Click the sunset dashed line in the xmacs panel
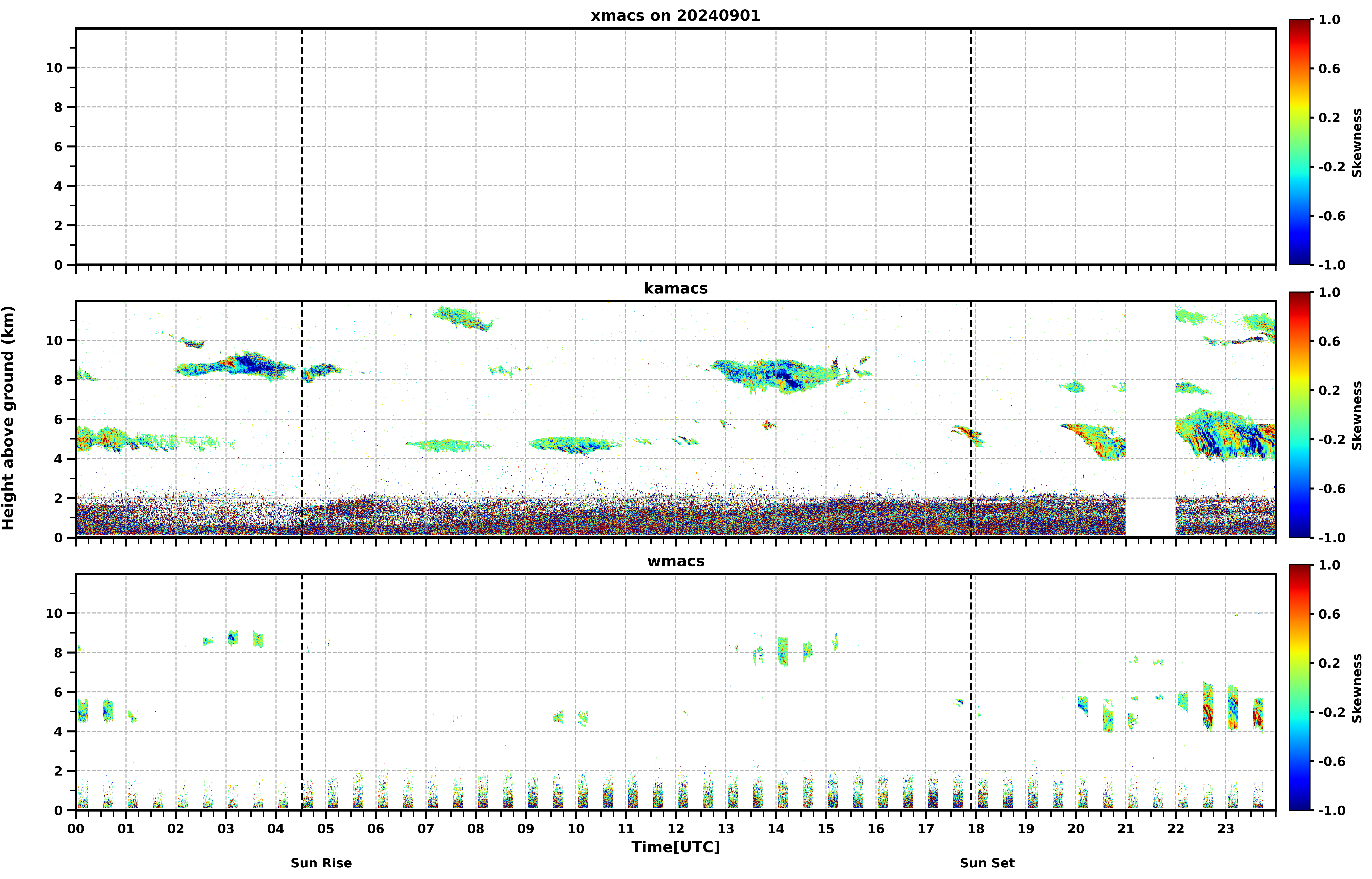This screenshot has width=1372, height=879. (x=971, y=147)
